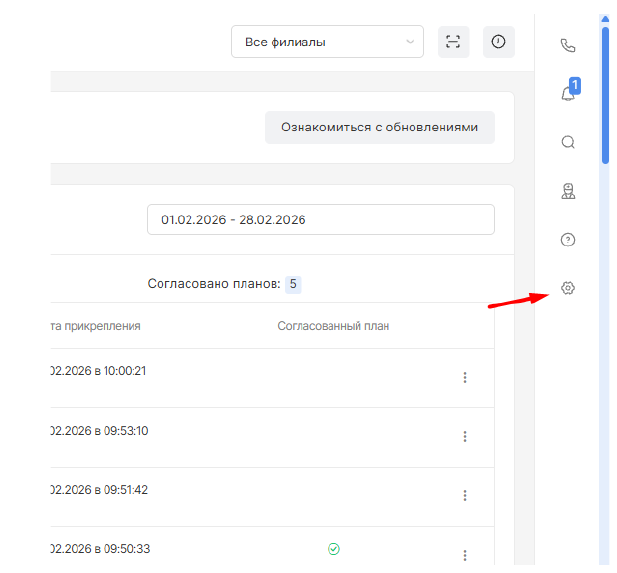Click the "Ознакомиться с обновлениями" button
The image size is (617, 573).
click(x=379, y=128)
